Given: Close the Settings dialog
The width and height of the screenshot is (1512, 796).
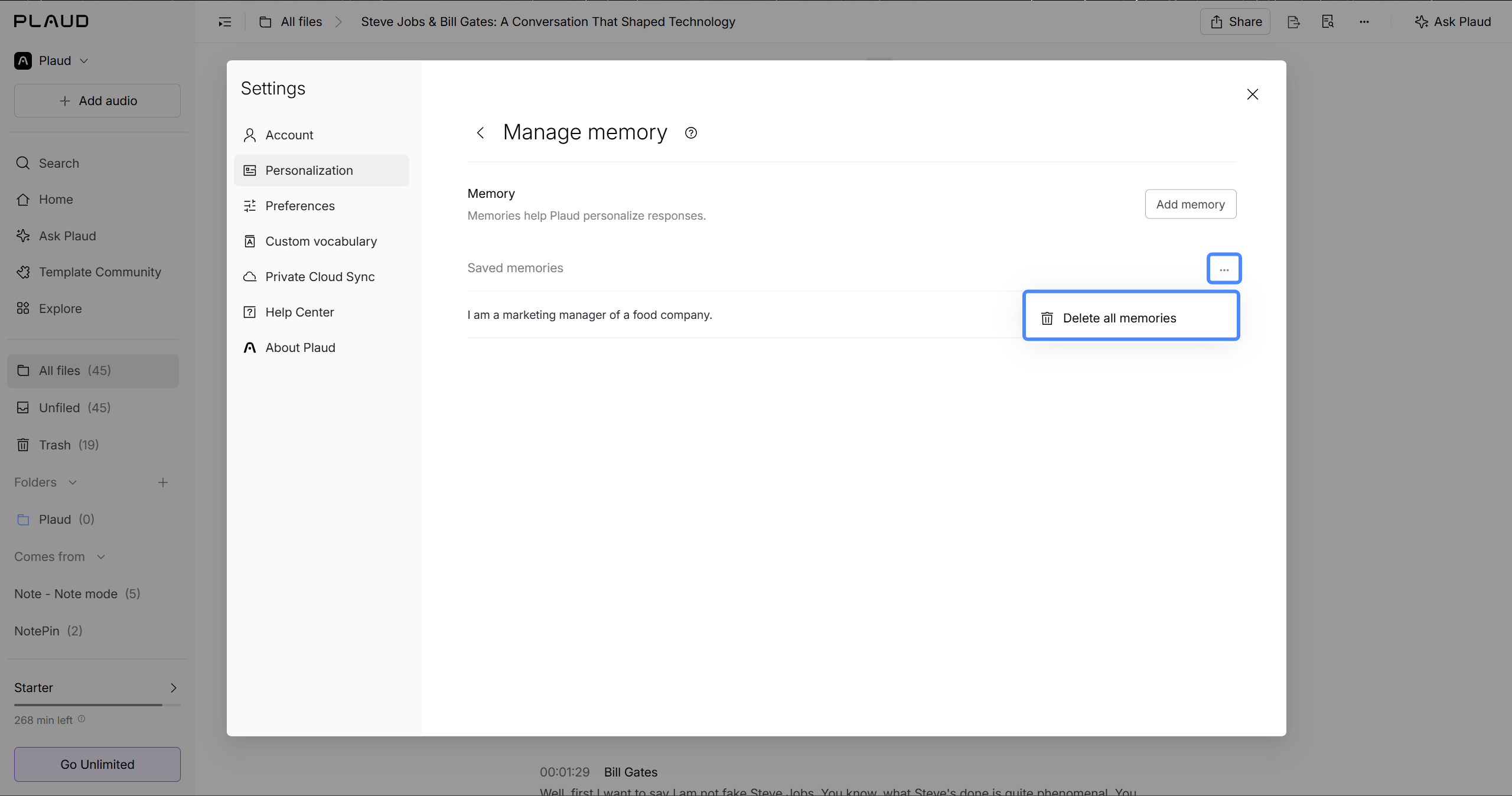Looking at the screenshot, I should [1252, 94].
